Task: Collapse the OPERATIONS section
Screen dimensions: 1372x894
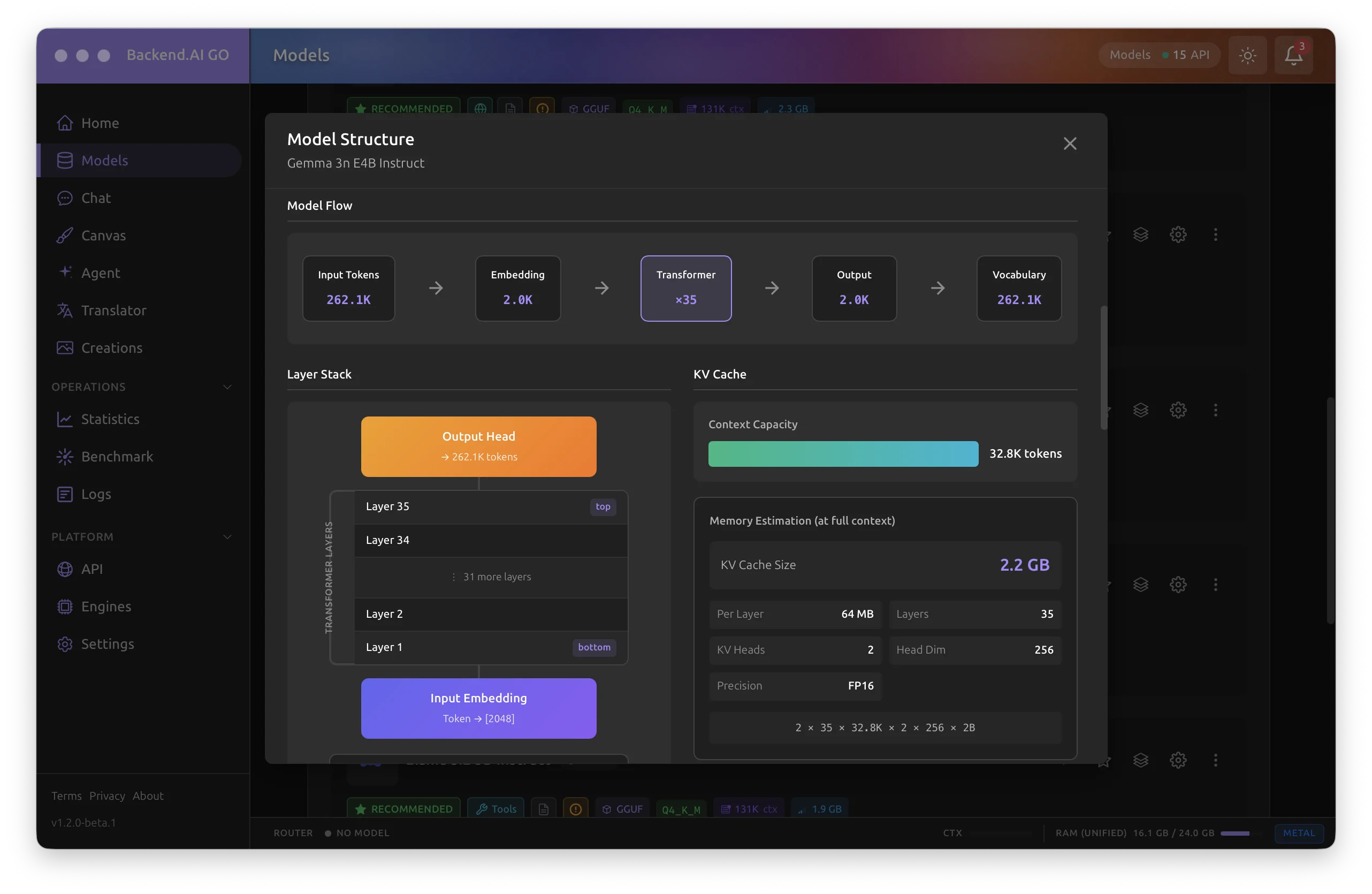Action: (x=227, y=387)
